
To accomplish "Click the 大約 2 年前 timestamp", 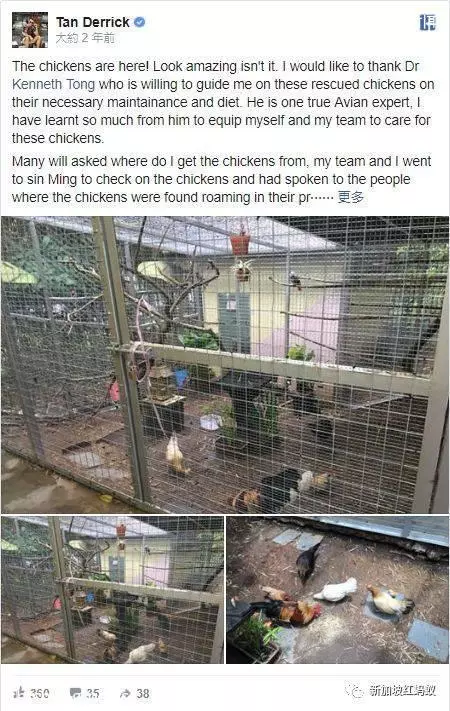I will coord(85,39).
